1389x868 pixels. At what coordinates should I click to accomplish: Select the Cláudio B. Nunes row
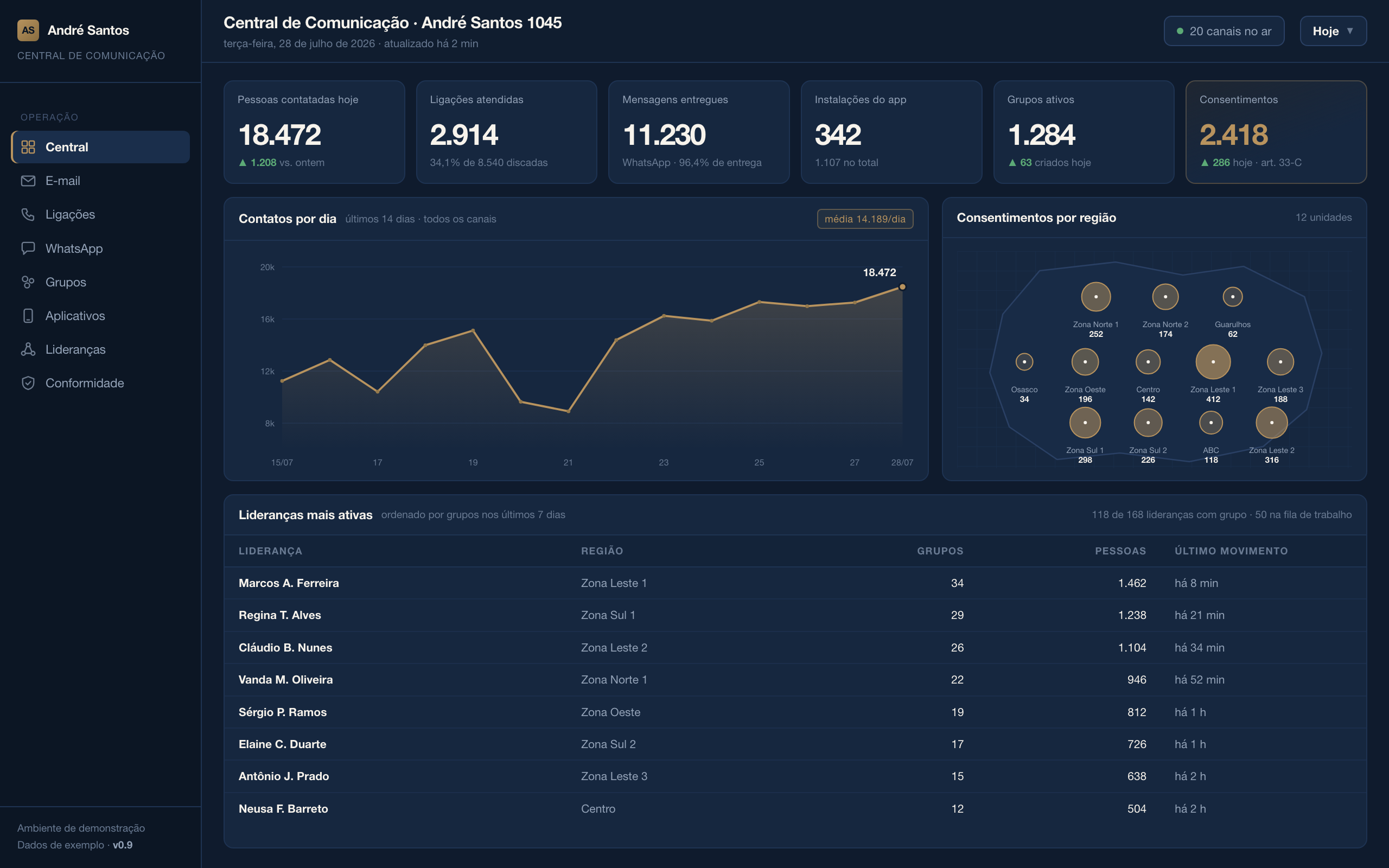795,648
